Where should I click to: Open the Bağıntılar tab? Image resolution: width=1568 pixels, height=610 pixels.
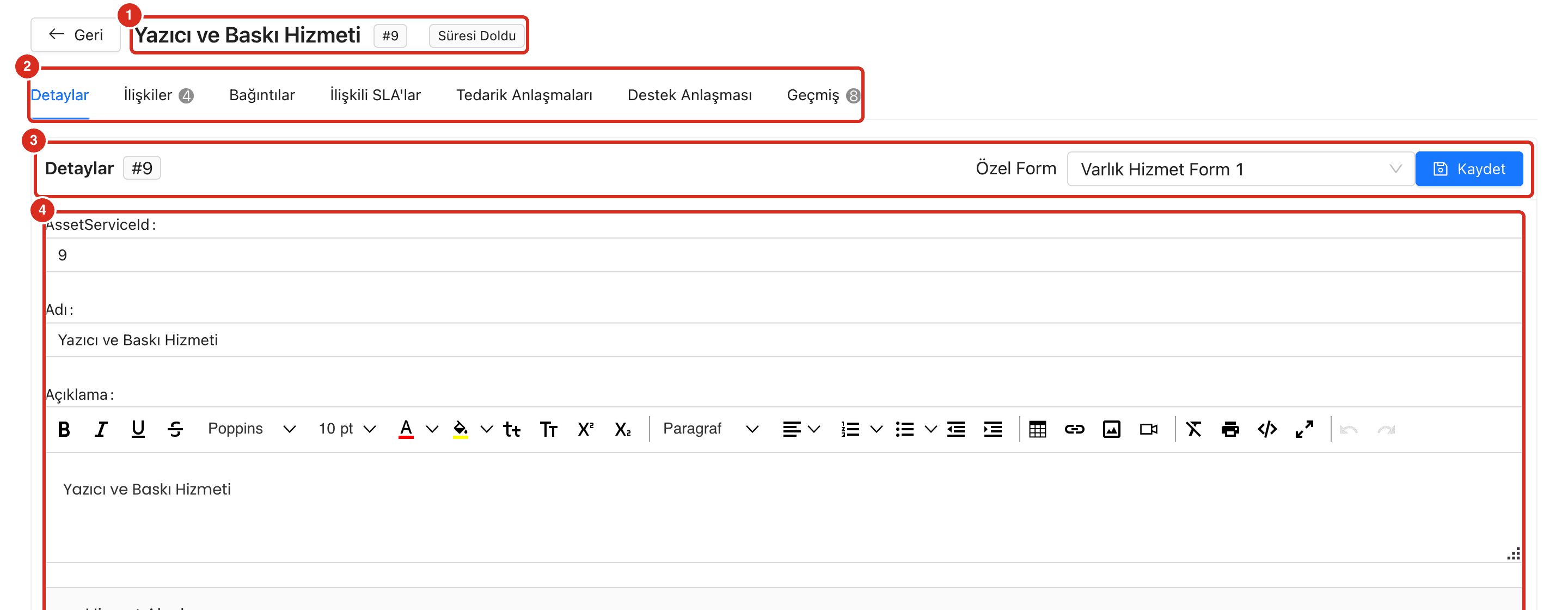coord(262,95)
